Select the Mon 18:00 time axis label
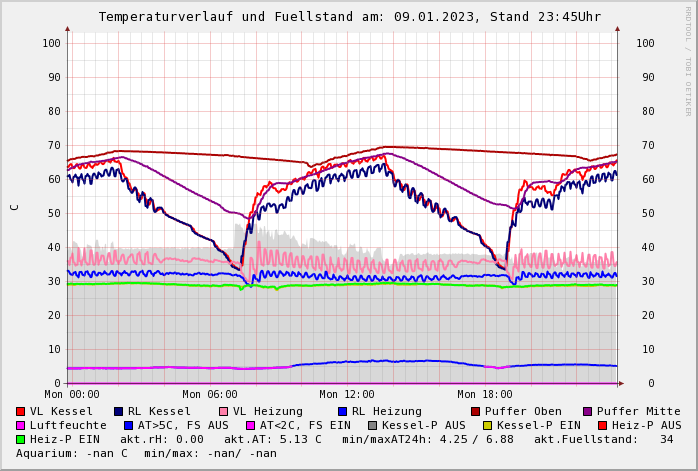This screenshot has height=471, width=698. pos(485,395)
